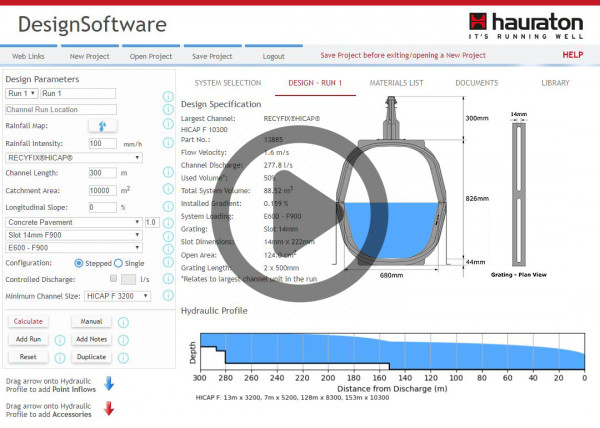The width and height of the screenshot is (600, 428).
Task: Switch to Materials List tab
Action: [396, 83]
